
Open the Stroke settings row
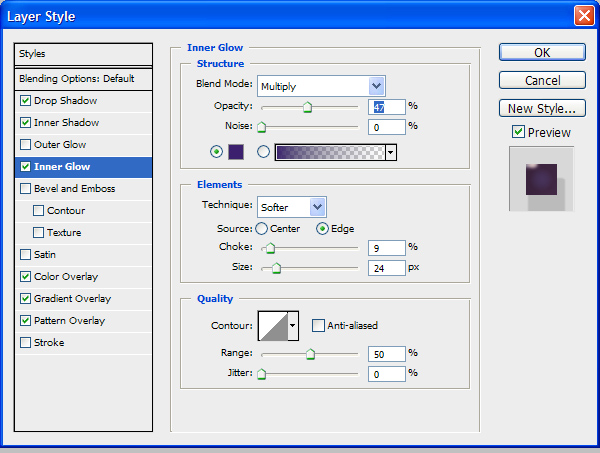point(83,343)
